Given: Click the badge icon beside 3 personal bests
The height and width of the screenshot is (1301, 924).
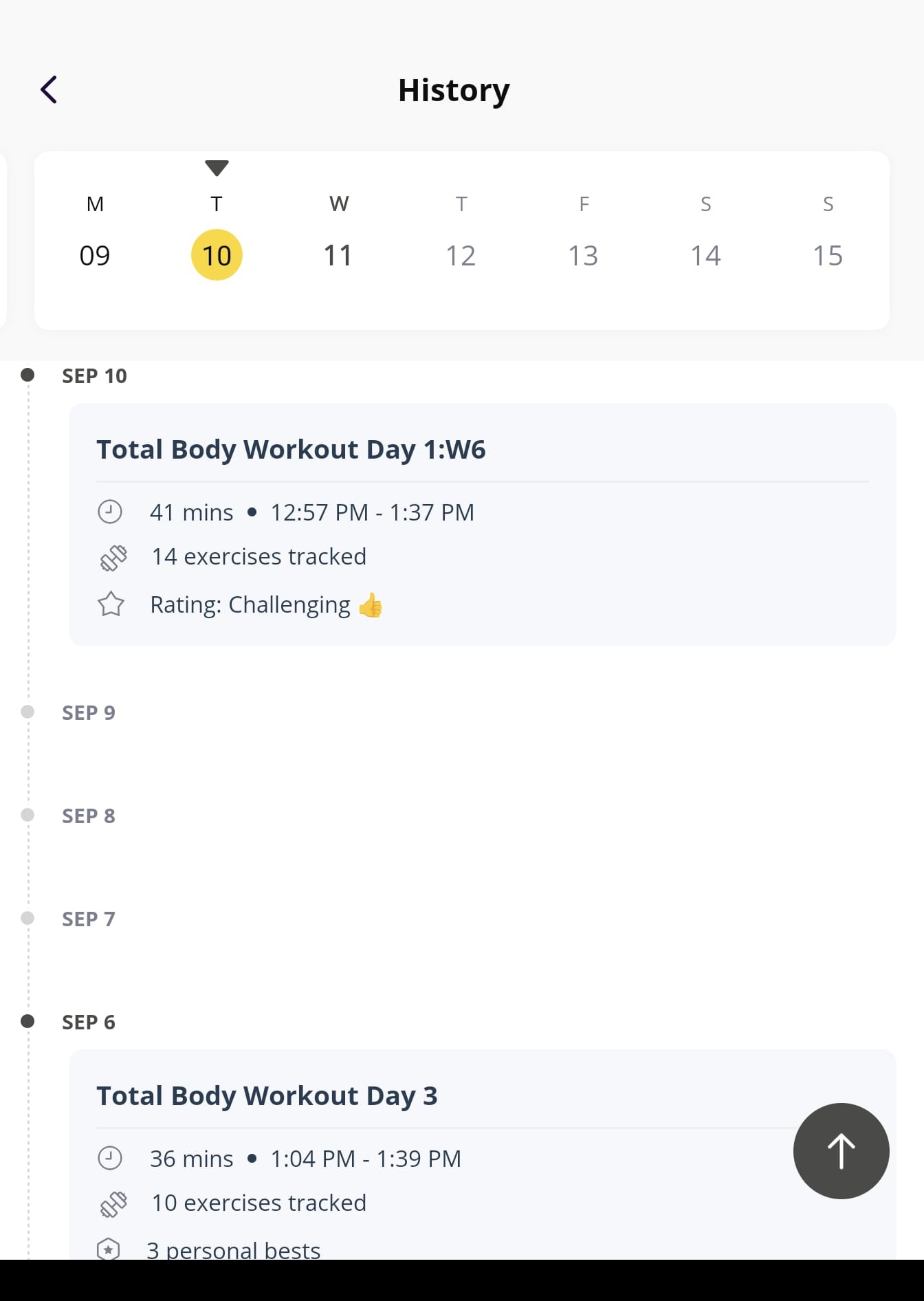Looking at the screenshot, I should tap(109, 1249).
